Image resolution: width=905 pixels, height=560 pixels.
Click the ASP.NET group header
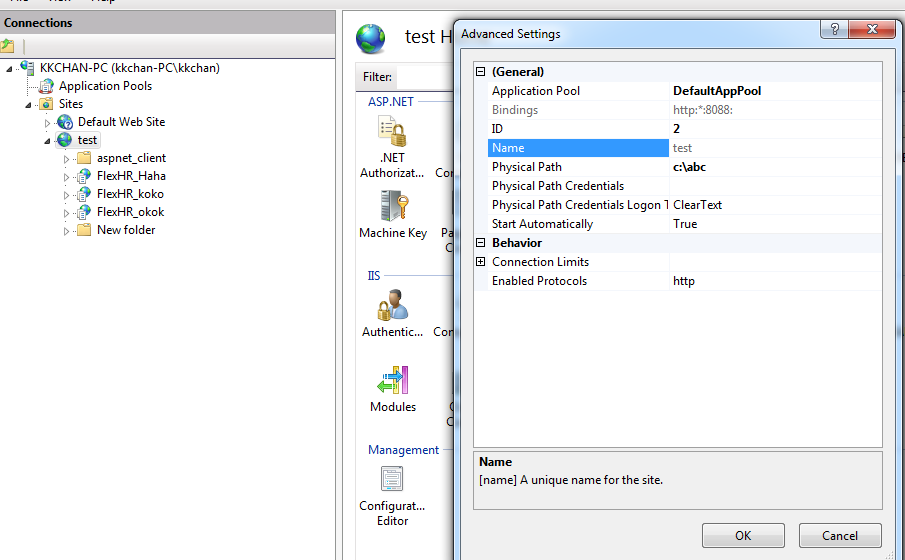click(x=391, y=102)
